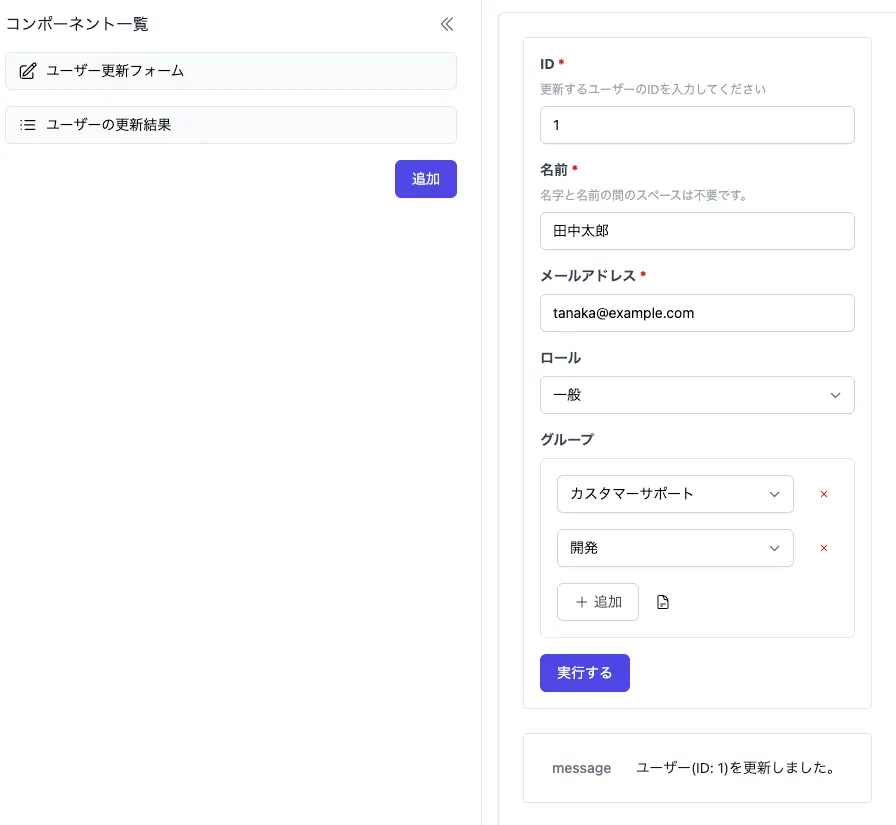Click the メールアドレス field label
The height and width of the screenshot is (825, 896).
(588, 275)
